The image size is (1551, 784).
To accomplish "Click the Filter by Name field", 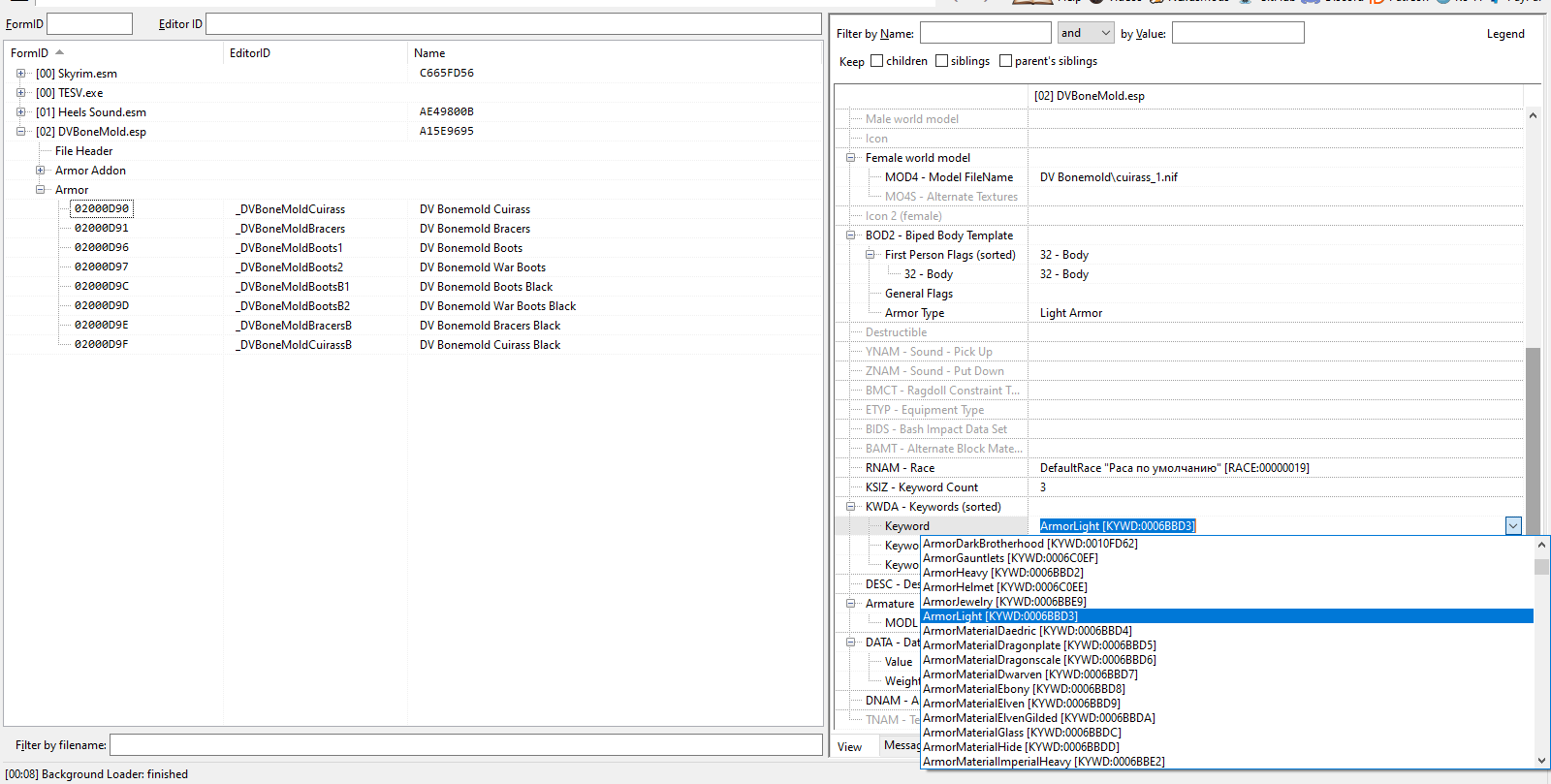I will click(986, 33).
